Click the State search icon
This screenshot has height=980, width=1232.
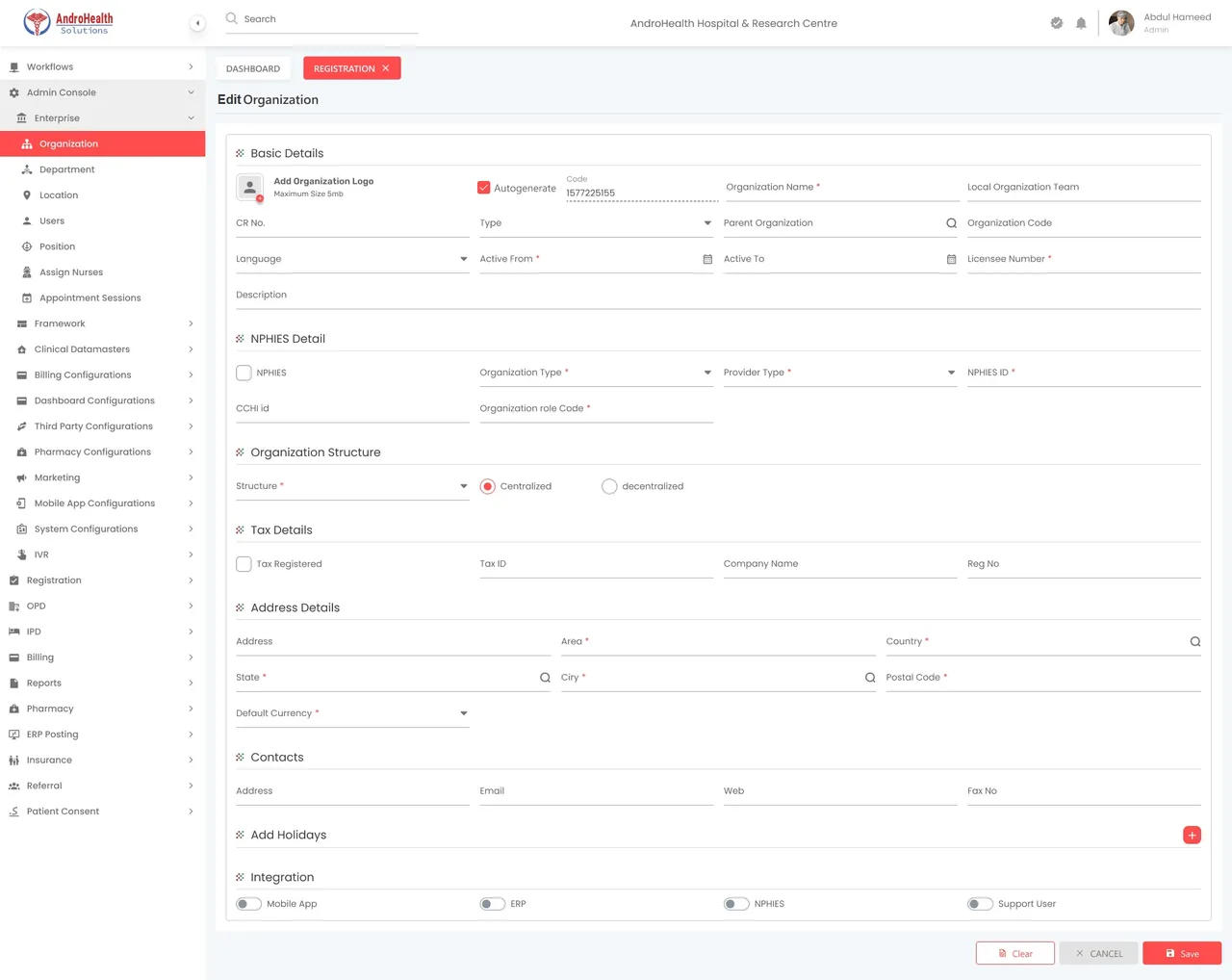click(x=545, y=678)
